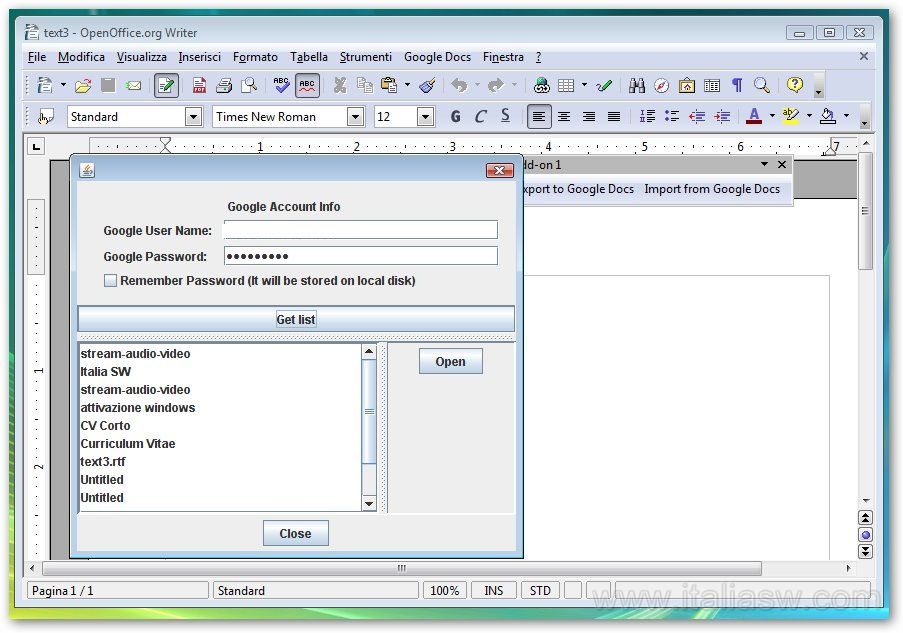Open Page Preview icon
This screenshot has height=633, width=903.
(x=249, y=86)
